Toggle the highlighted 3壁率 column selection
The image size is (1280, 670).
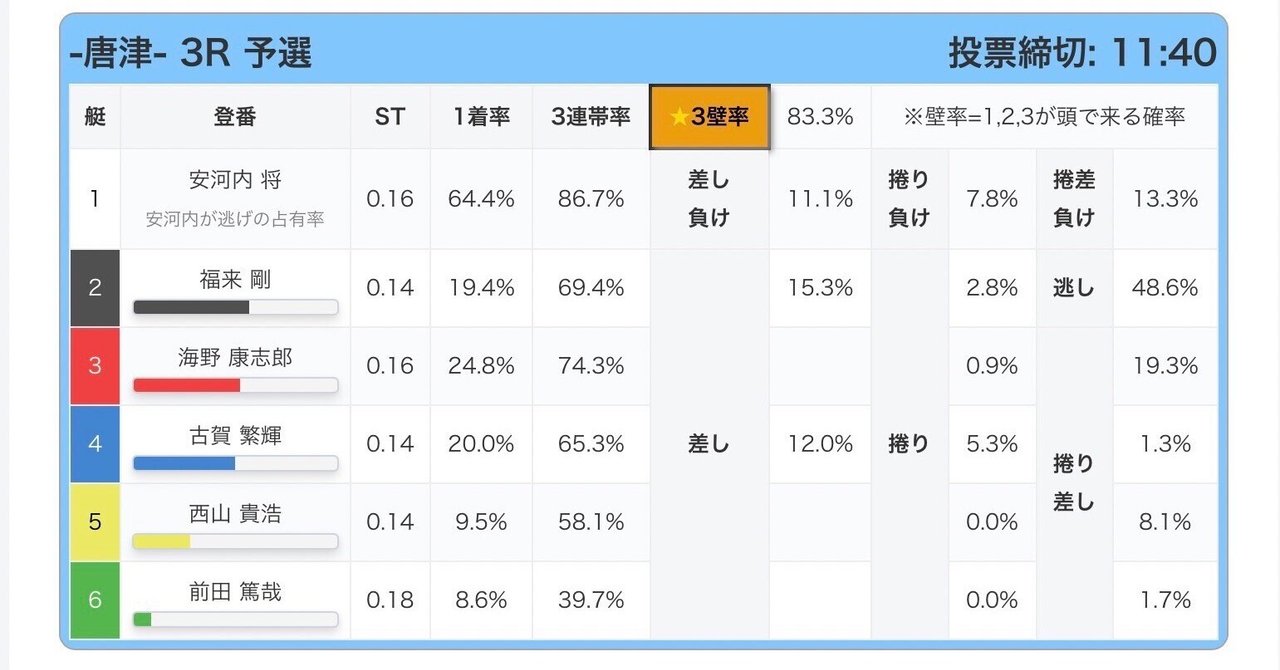[710, 118]
